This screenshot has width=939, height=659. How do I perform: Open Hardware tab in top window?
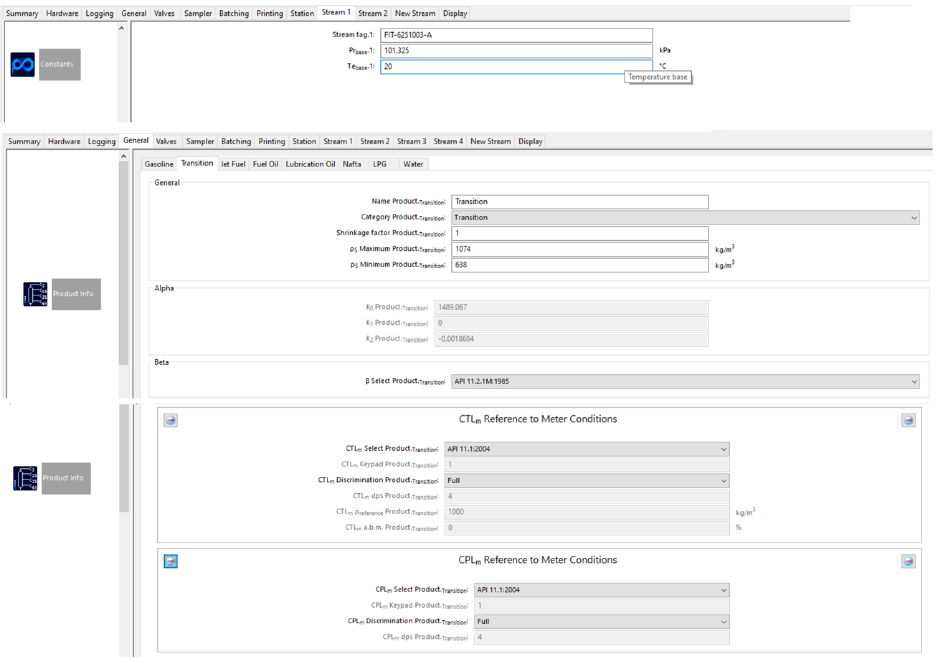point(62,13)
